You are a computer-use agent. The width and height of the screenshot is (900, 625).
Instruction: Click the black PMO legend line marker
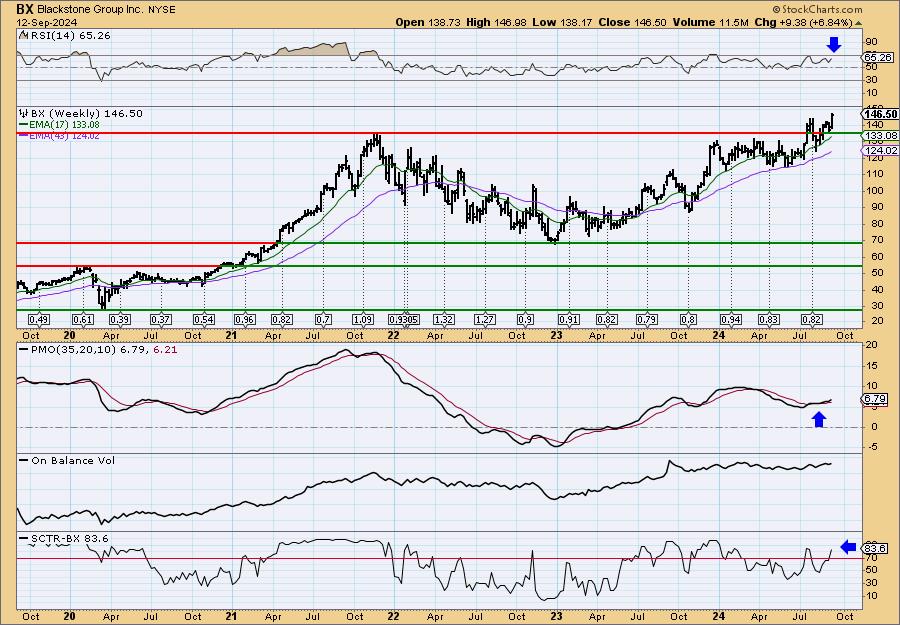click(x=23, y=349)
